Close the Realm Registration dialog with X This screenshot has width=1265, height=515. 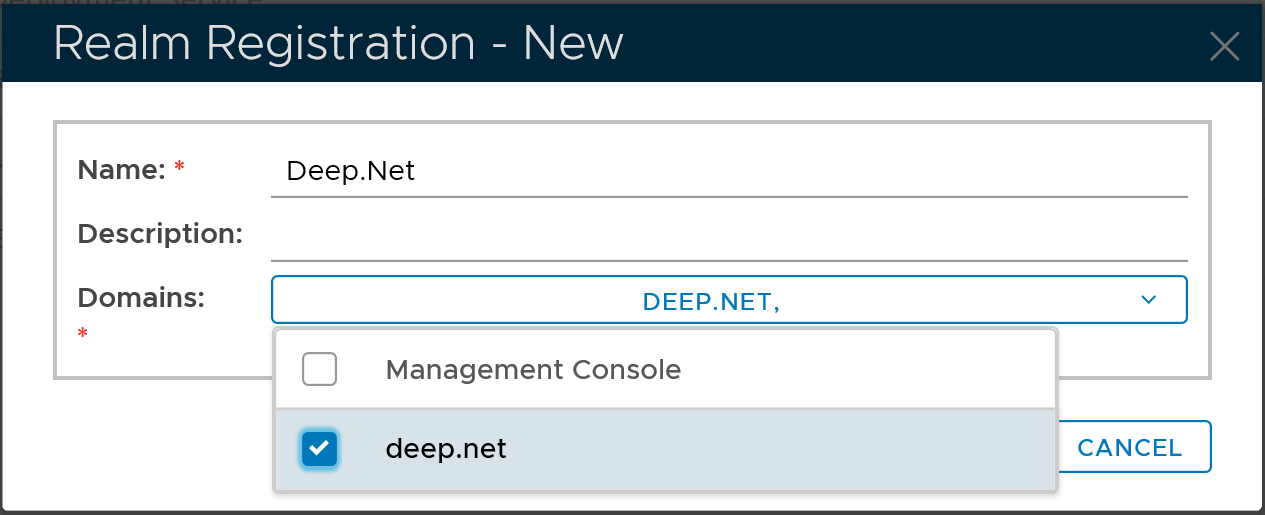(1224, 46)
